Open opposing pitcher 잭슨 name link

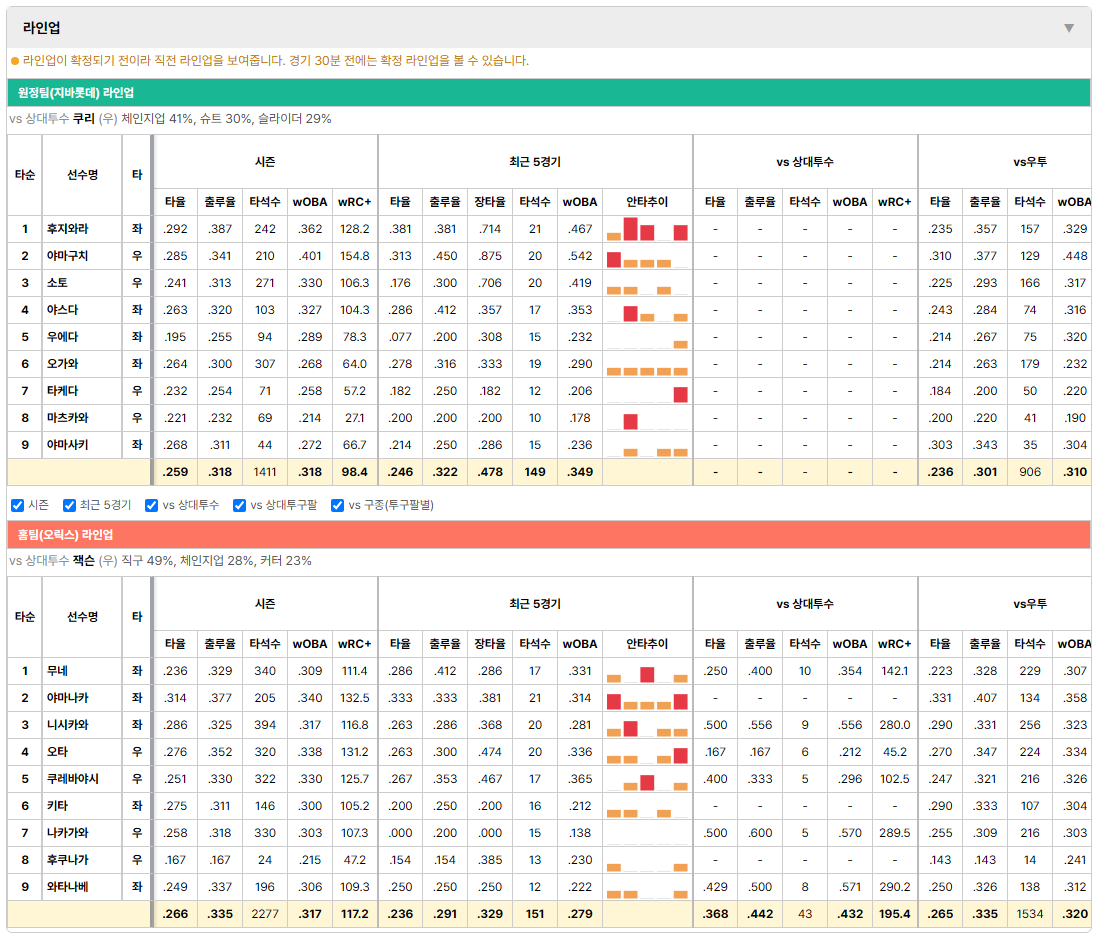pos(83,561)
